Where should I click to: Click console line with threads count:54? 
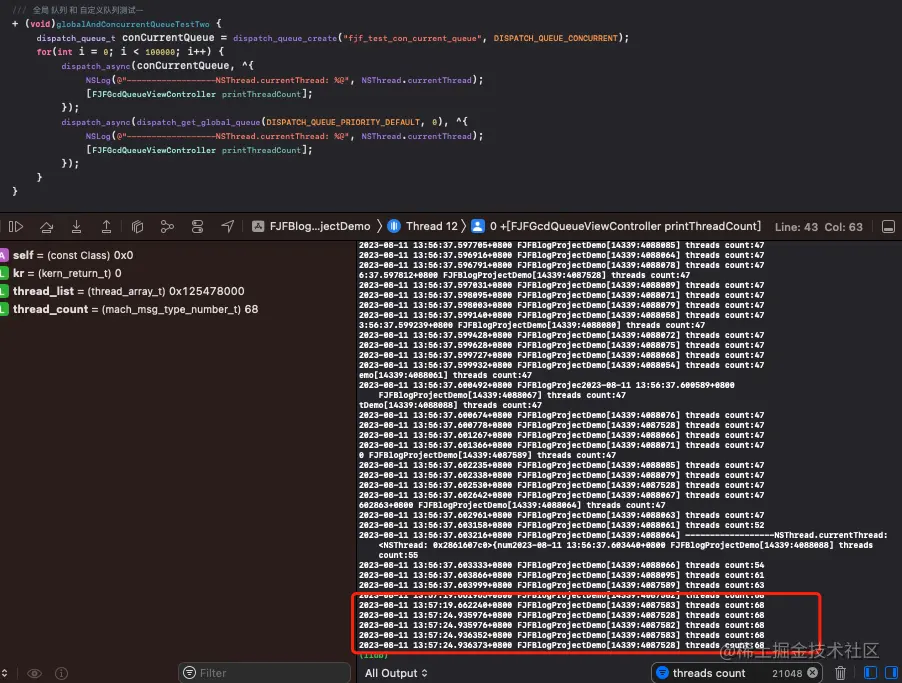[561, 566]
